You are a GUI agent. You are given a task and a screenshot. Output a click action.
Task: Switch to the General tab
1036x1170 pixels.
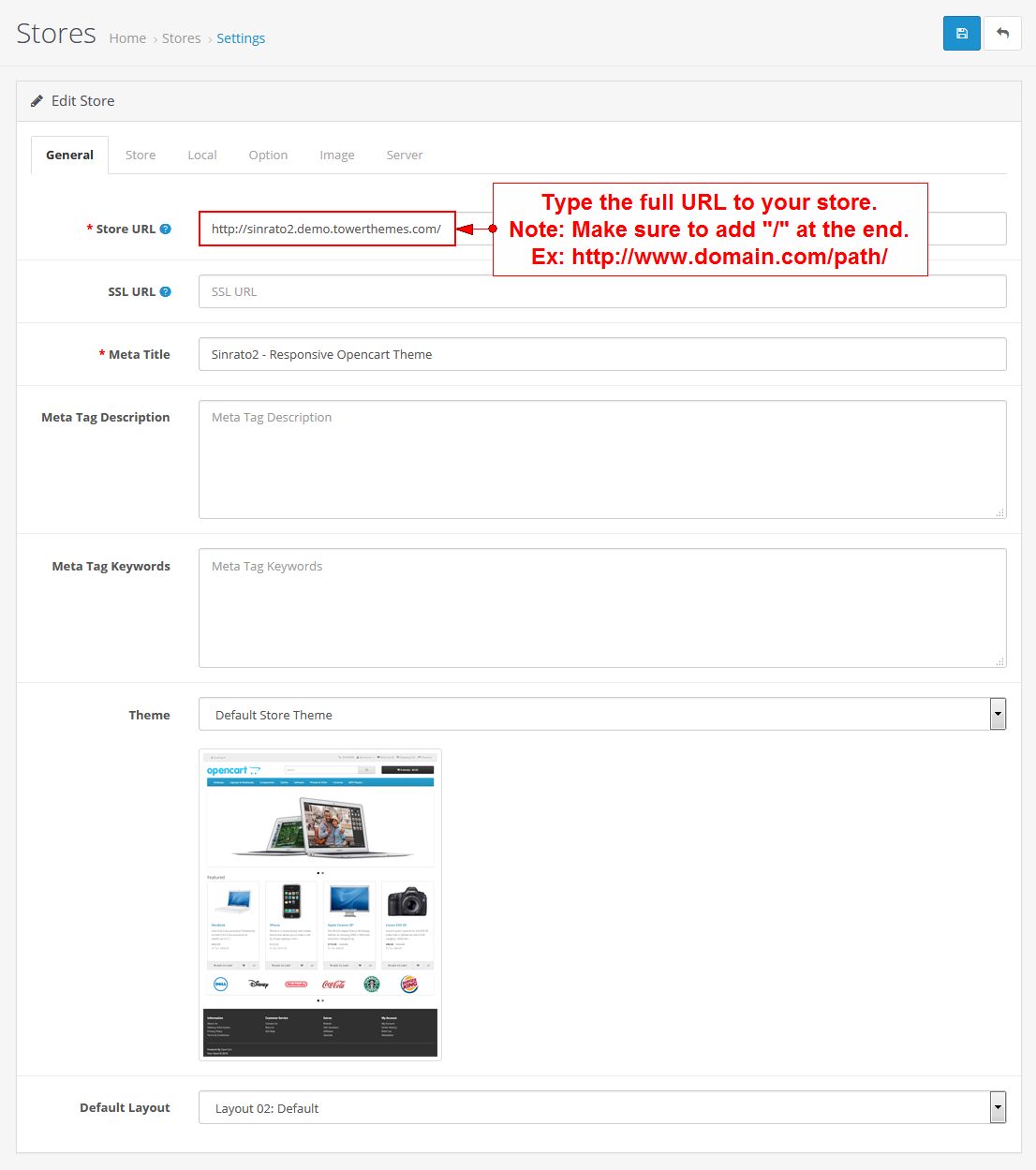pos(69,155)
